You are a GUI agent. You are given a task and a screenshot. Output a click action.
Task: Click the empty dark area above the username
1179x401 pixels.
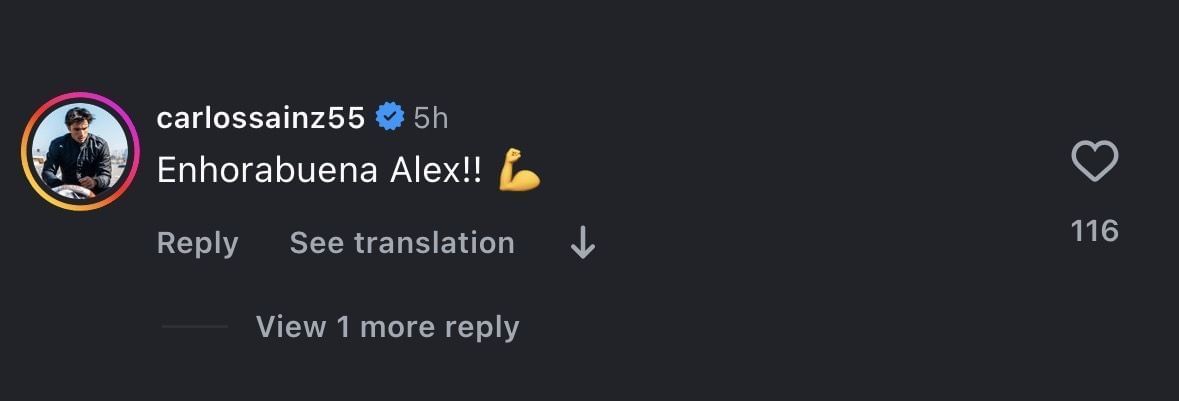[300, 50]
